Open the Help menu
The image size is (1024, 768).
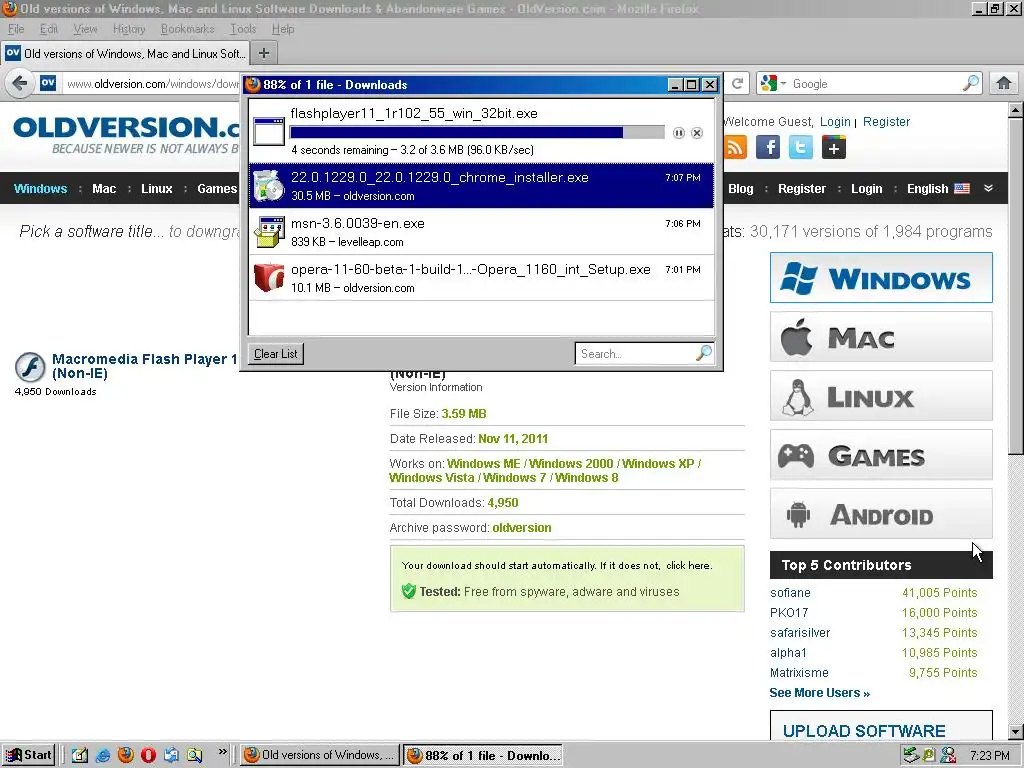[x=283, y=29]
